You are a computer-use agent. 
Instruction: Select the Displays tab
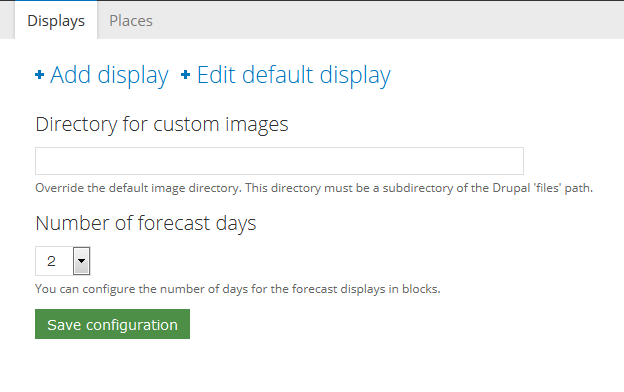[56, 21]
